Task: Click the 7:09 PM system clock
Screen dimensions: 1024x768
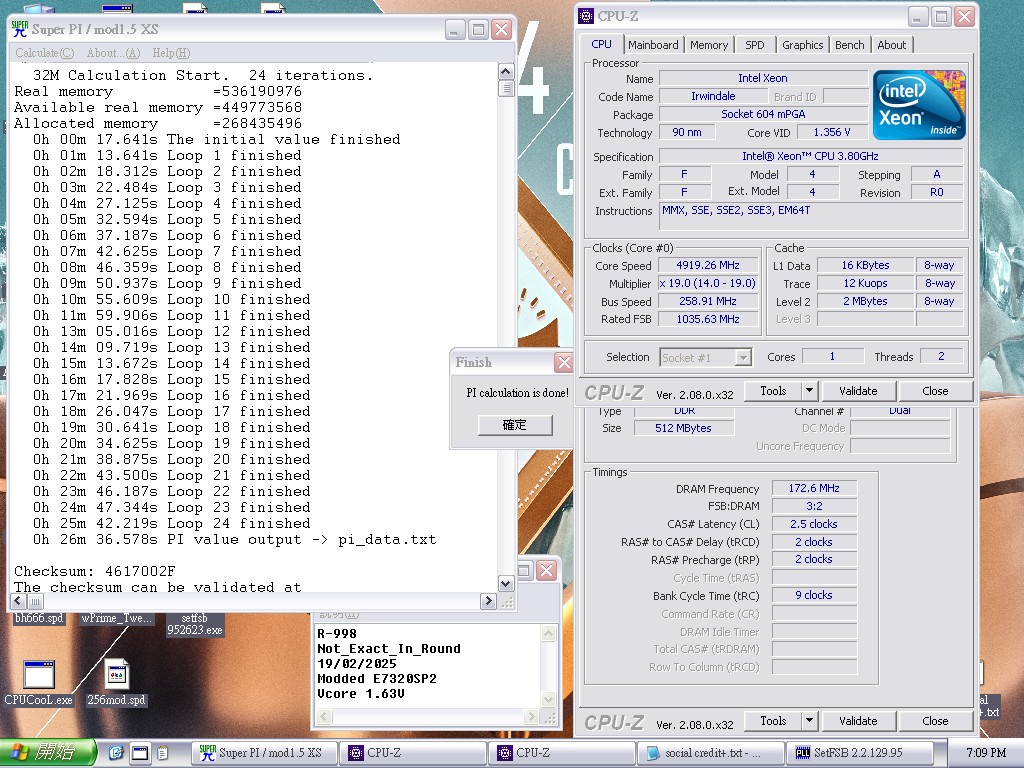Action: (x=985, y=753)
